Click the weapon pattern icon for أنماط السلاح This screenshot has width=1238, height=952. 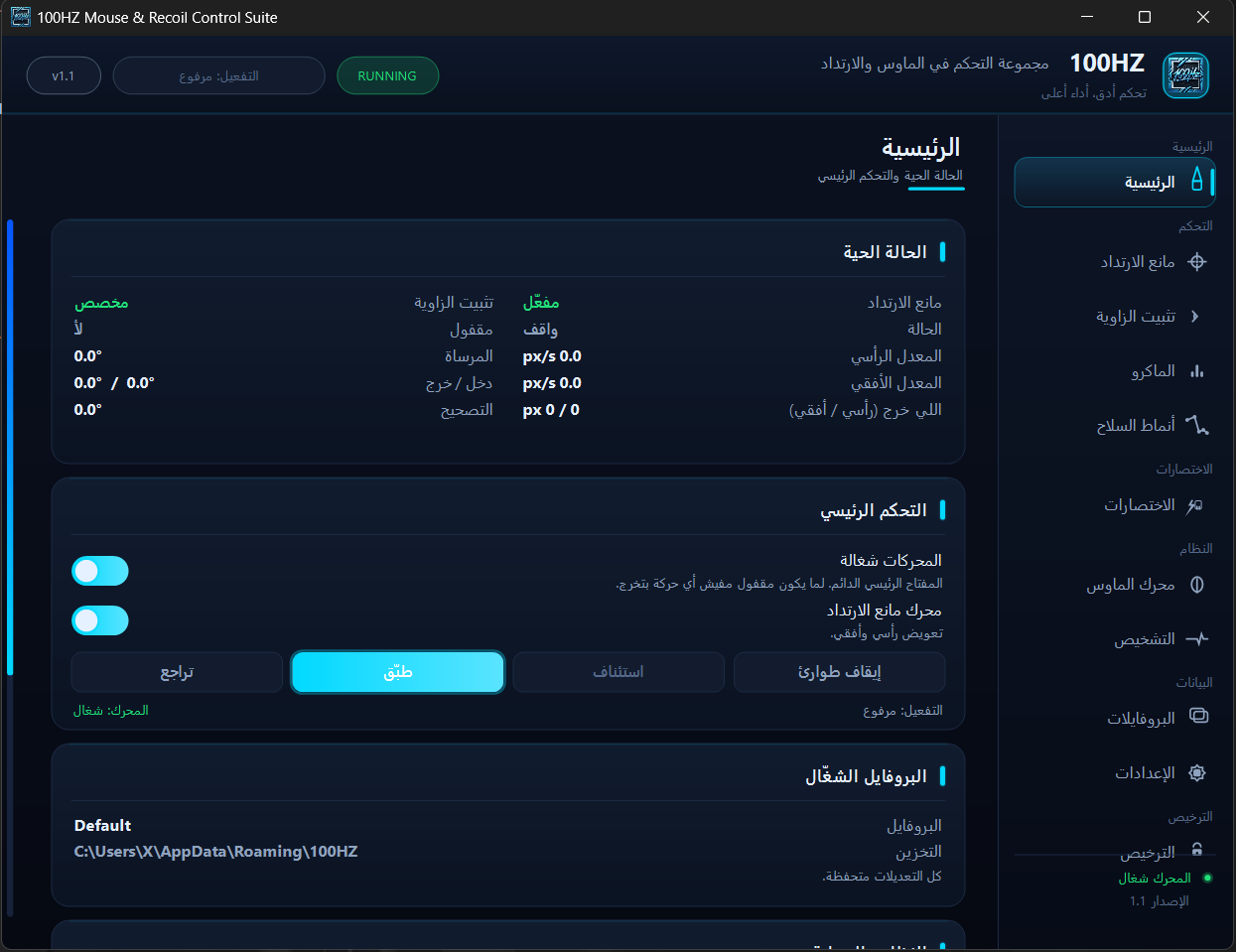(1197, 425)
